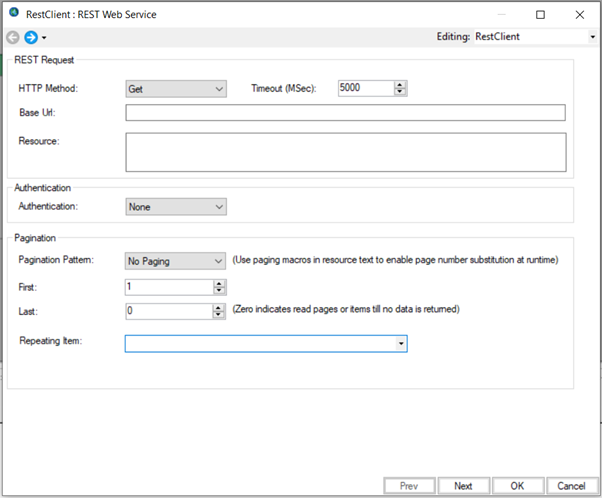Viewport: 602px width, 498px height.
Task: Decrement the Last page value
Action: 219,314
